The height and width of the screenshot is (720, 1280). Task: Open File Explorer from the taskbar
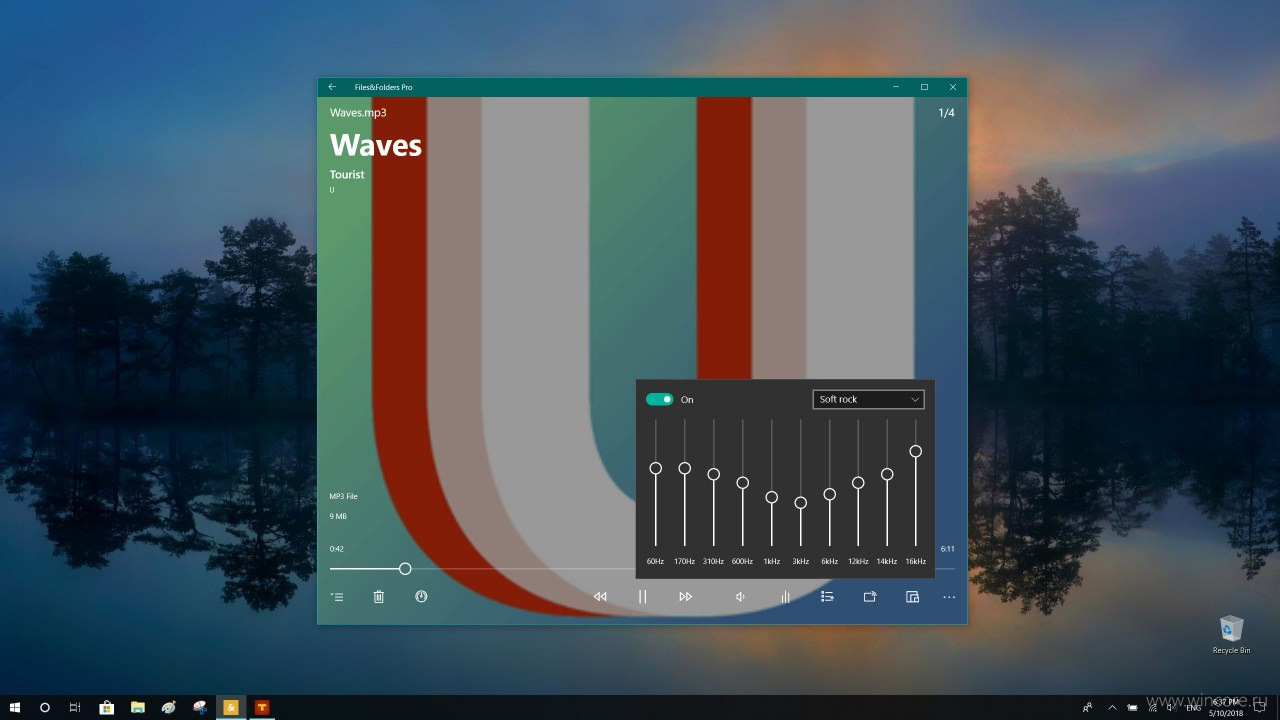[137, 707]
